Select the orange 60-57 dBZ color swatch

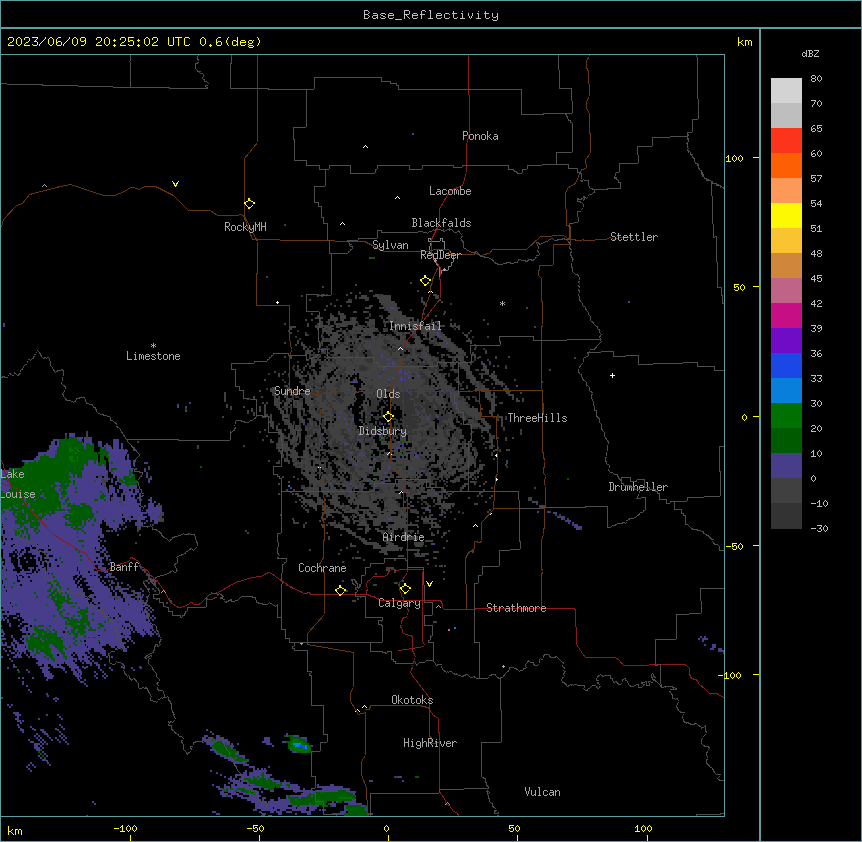[x=786, y=166]
